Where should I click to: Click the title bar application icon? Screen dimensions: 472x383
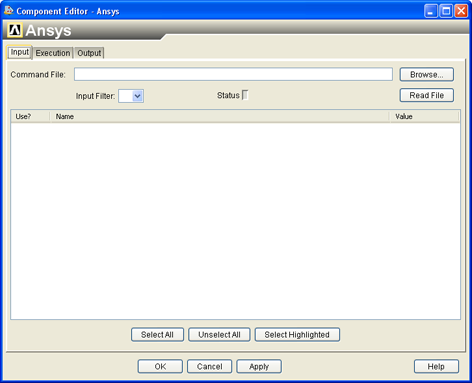coord(8,11)
